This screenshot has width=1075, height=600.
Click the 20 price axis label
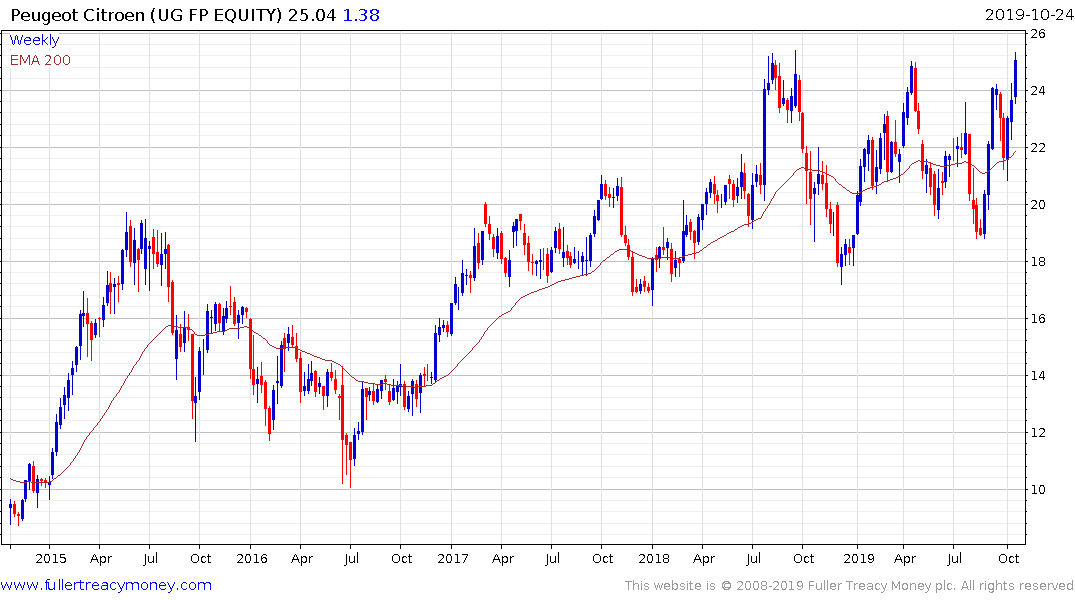point(1037,204)
